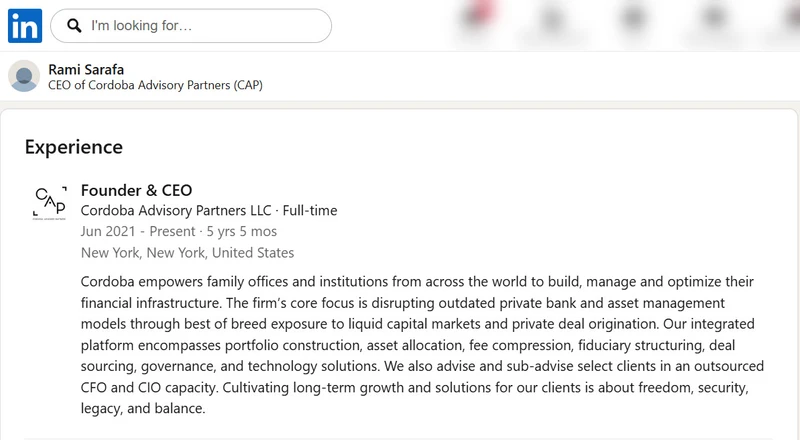The image size is (800, 440).
Task: Open the cut-off nav icon at the far right
Action: (x=791, y=19)
